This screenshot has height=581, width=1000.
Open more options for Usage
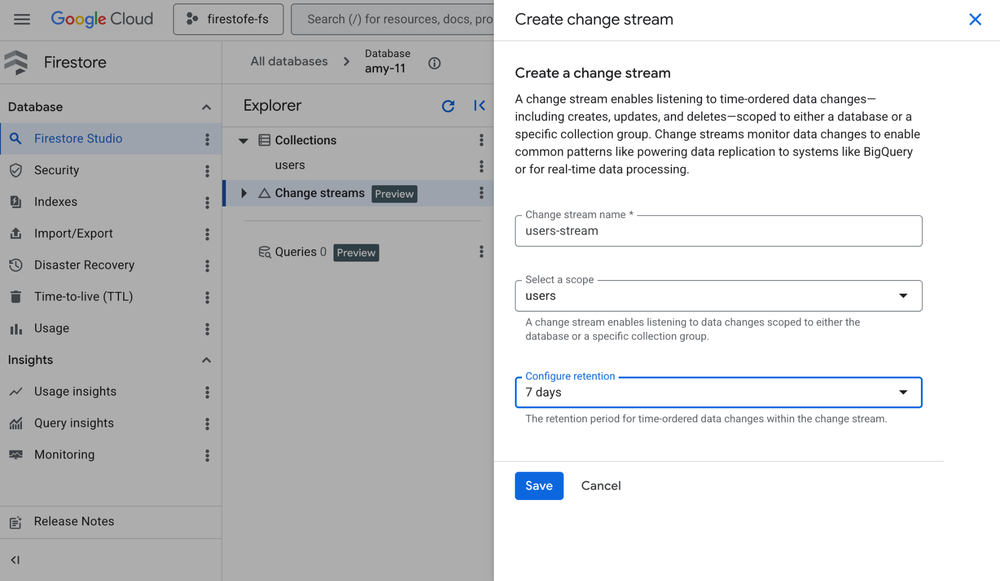point(207,328)
